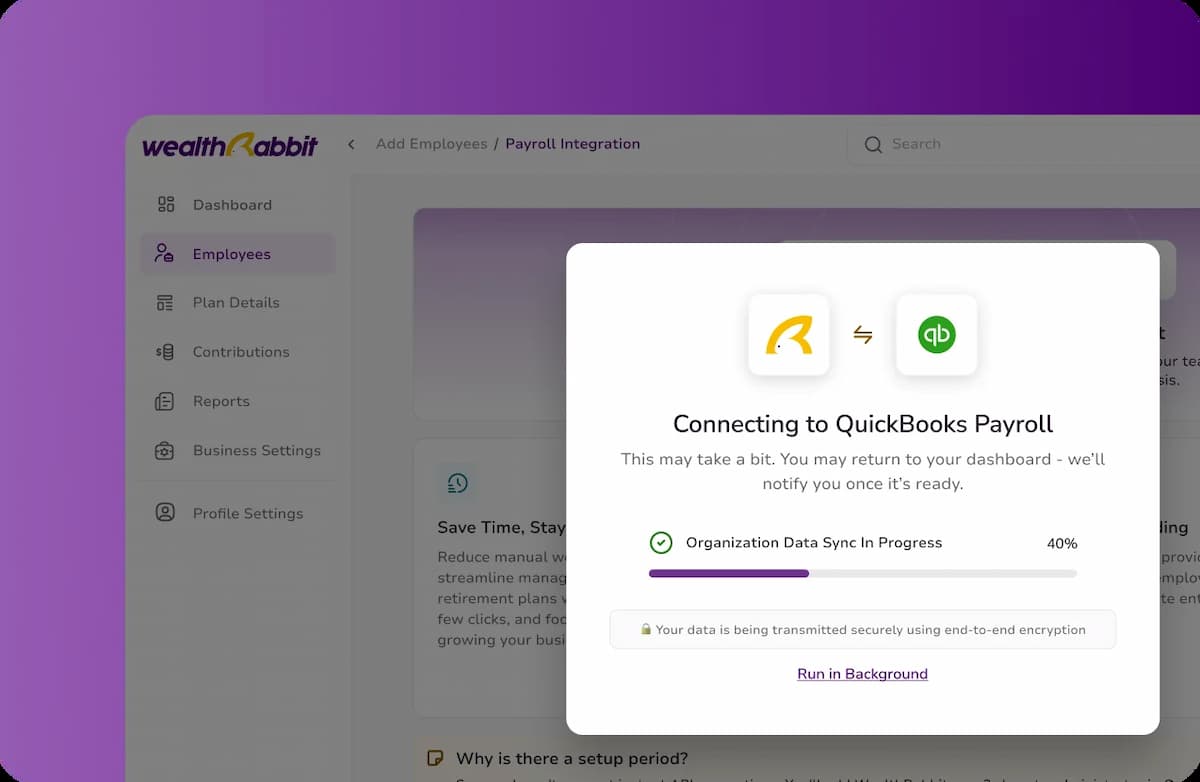The width and height of the screenshot is (1200, 782).
Task: Click the Run in Background link
Action: coord(862,674)
